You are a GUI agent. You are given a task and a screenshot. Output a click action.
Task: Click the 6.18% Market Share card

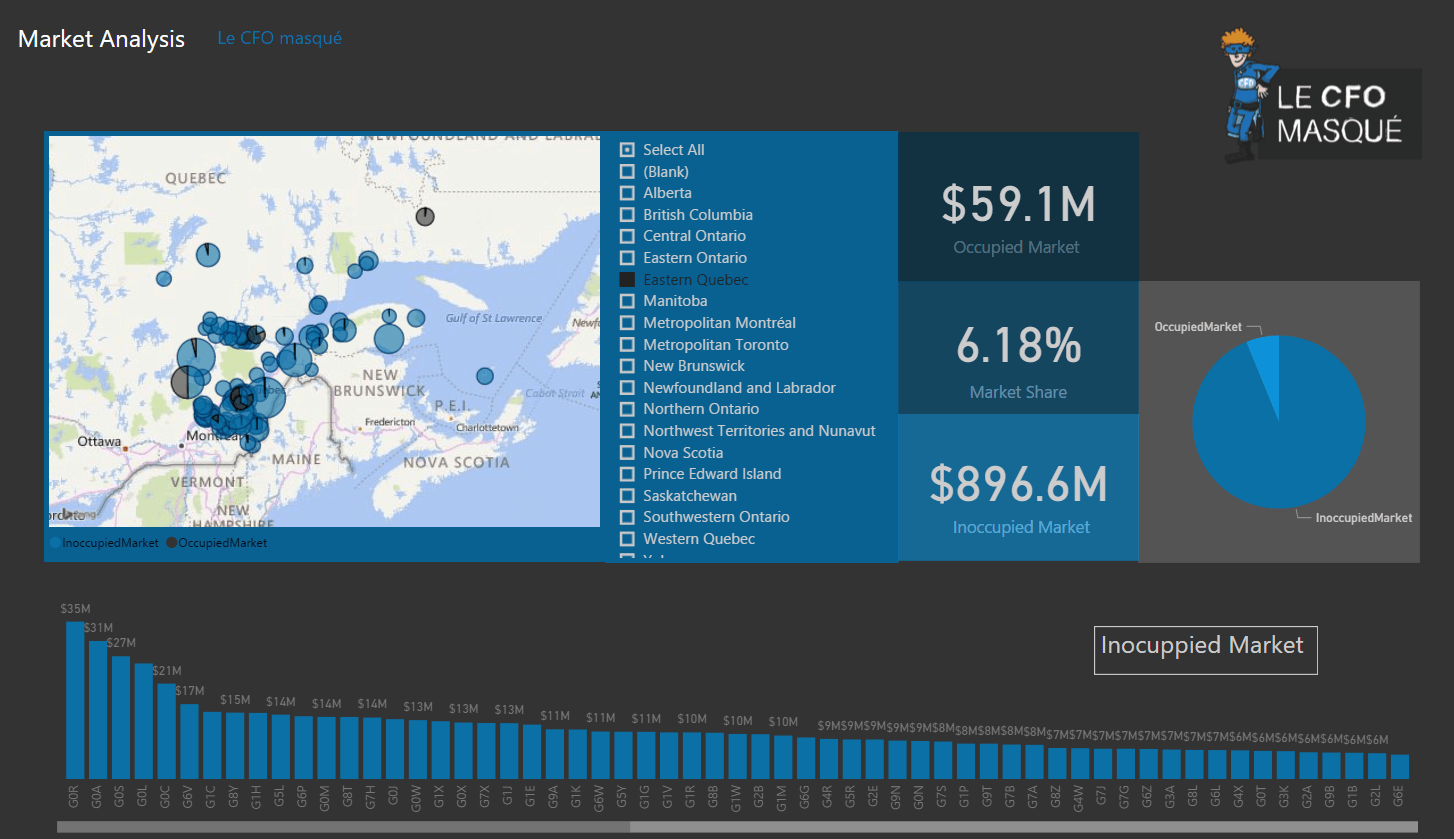[1018, 348]
